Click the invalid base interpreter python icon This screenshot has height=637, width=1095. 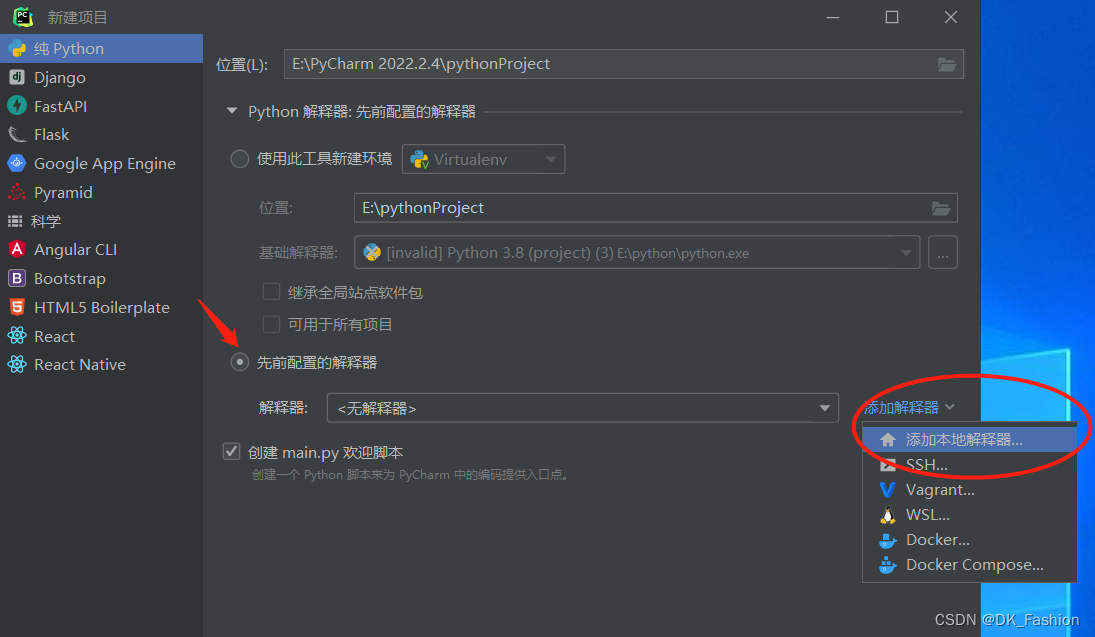pyautogui.click(x=372, y=252)
